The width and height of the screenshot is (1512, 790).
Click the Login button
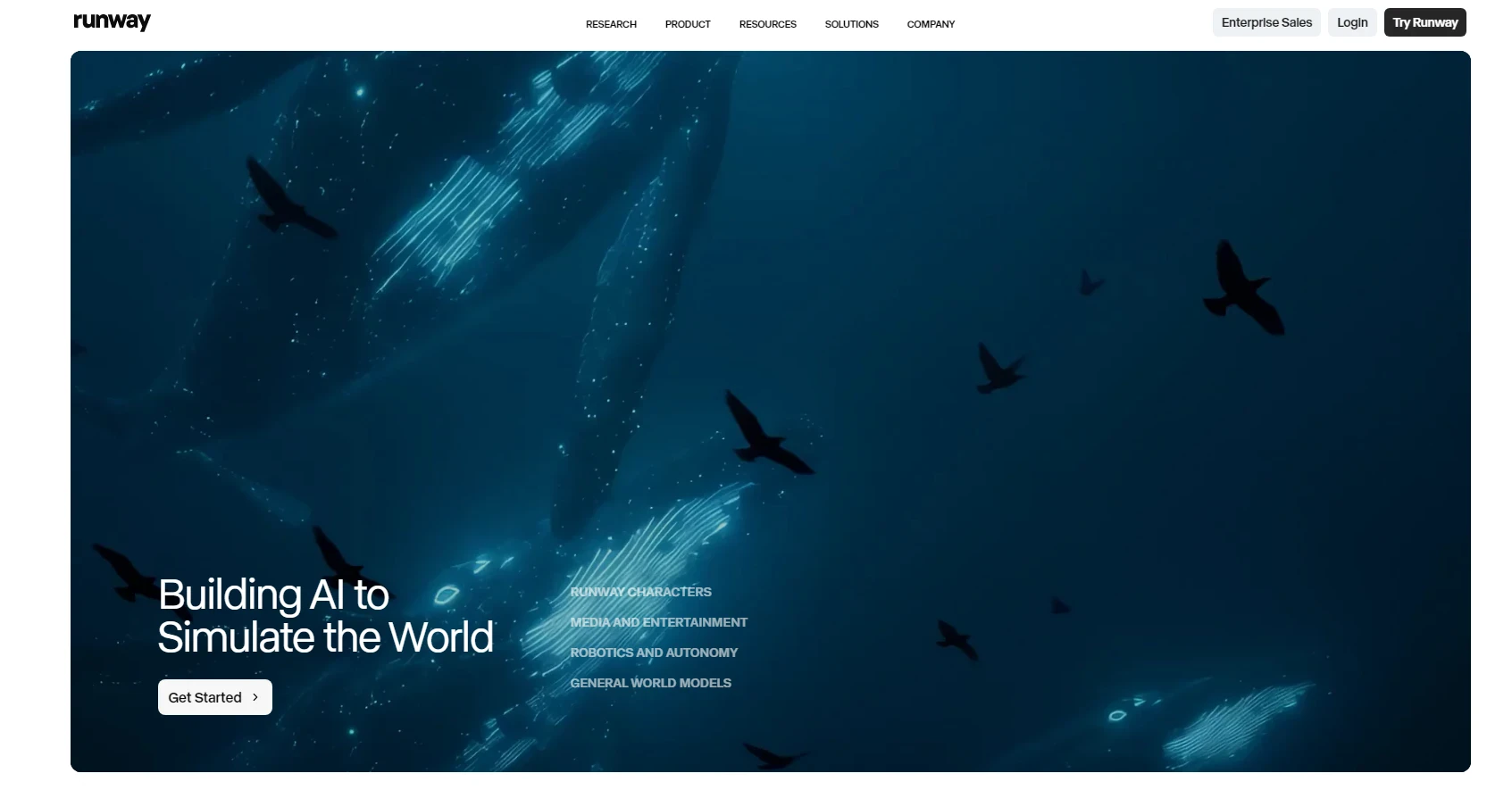point(1352,22)
